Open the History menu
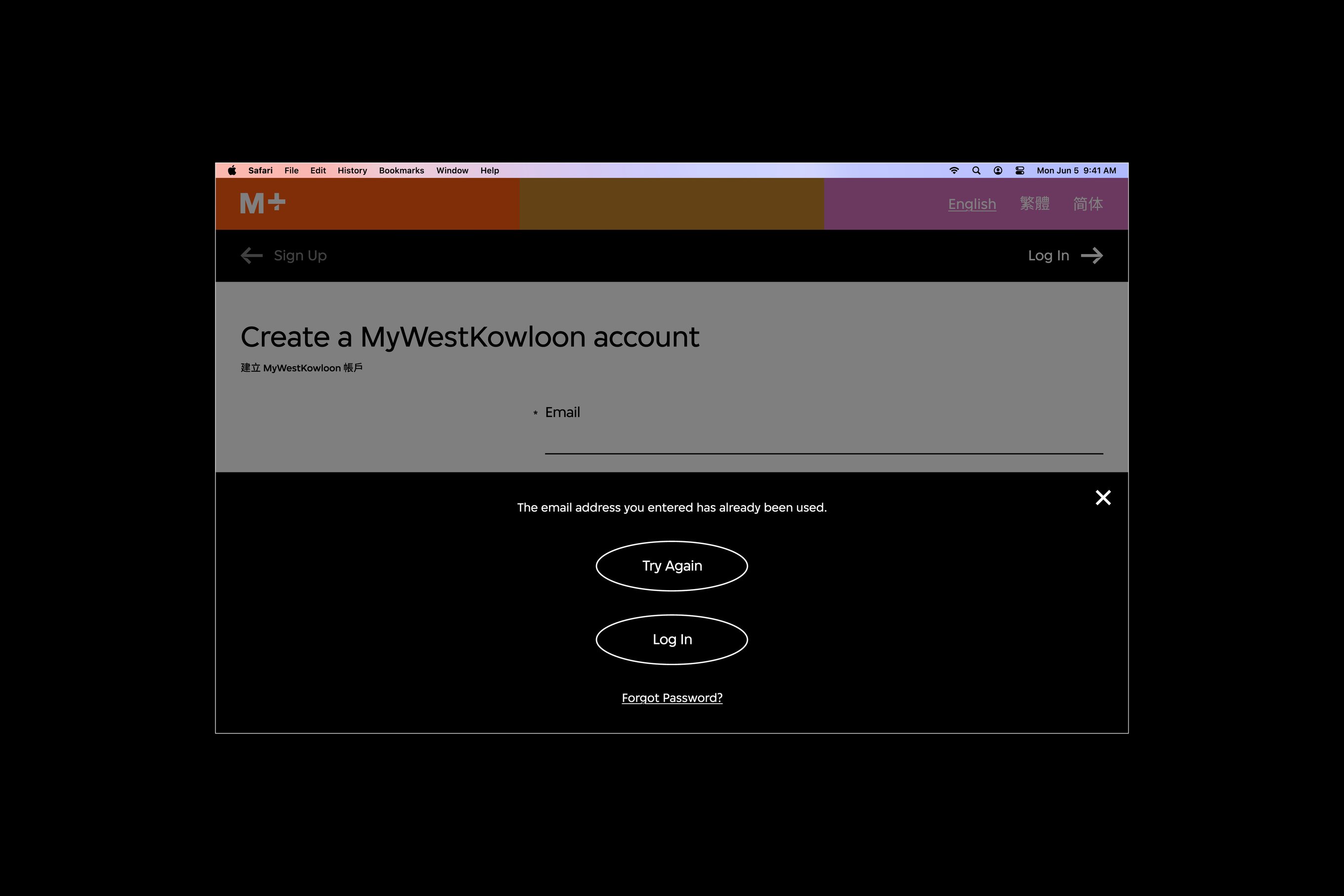This screenshot has height=896, width=1344. 352,171
